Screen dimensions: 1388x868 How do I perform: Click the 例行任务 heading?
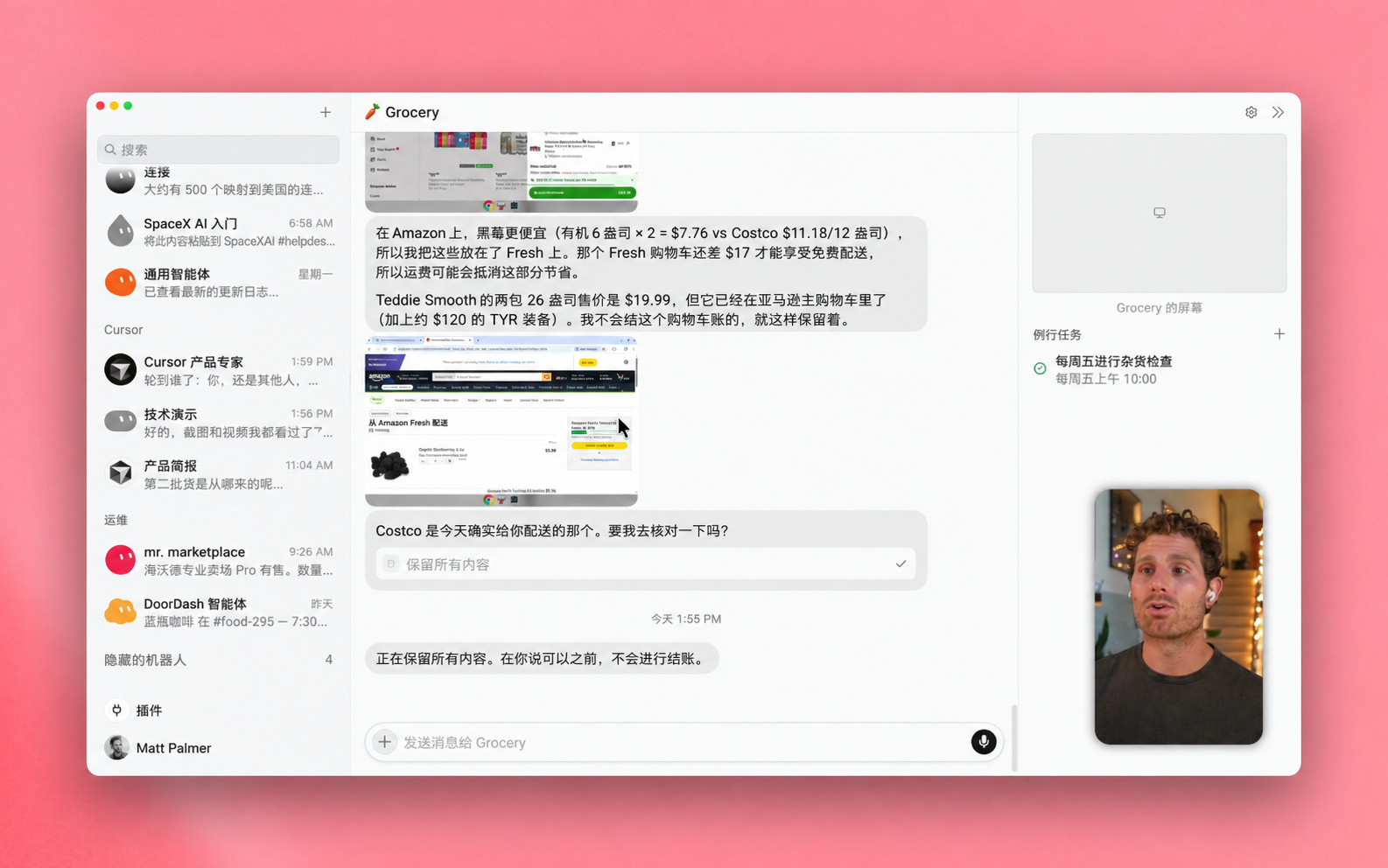coord(1057,334)
